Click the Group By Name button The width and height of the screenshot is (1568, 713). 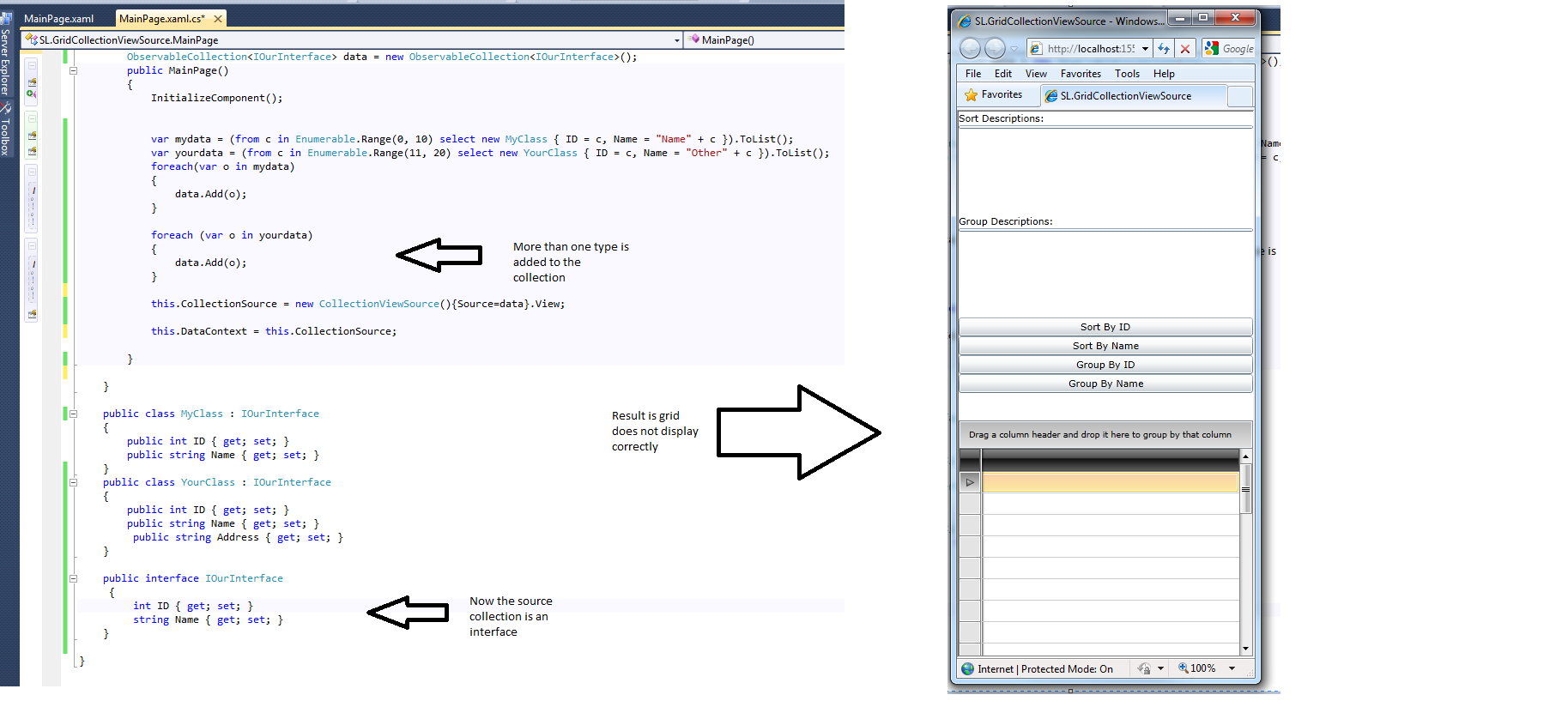click(1105, 384)
